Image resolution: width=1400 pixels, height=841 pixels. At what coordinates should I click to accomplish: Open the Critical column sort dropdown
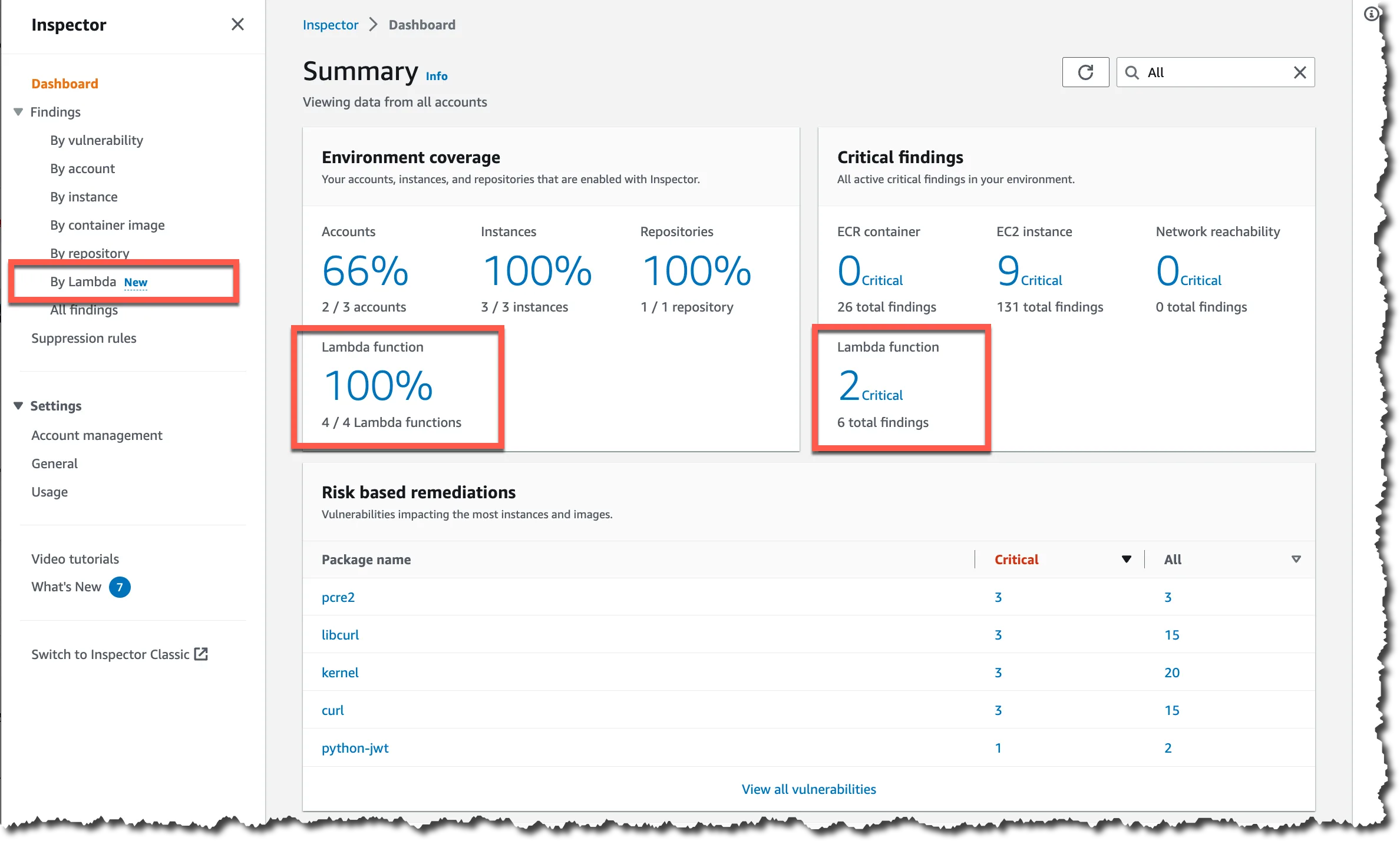1125,558
